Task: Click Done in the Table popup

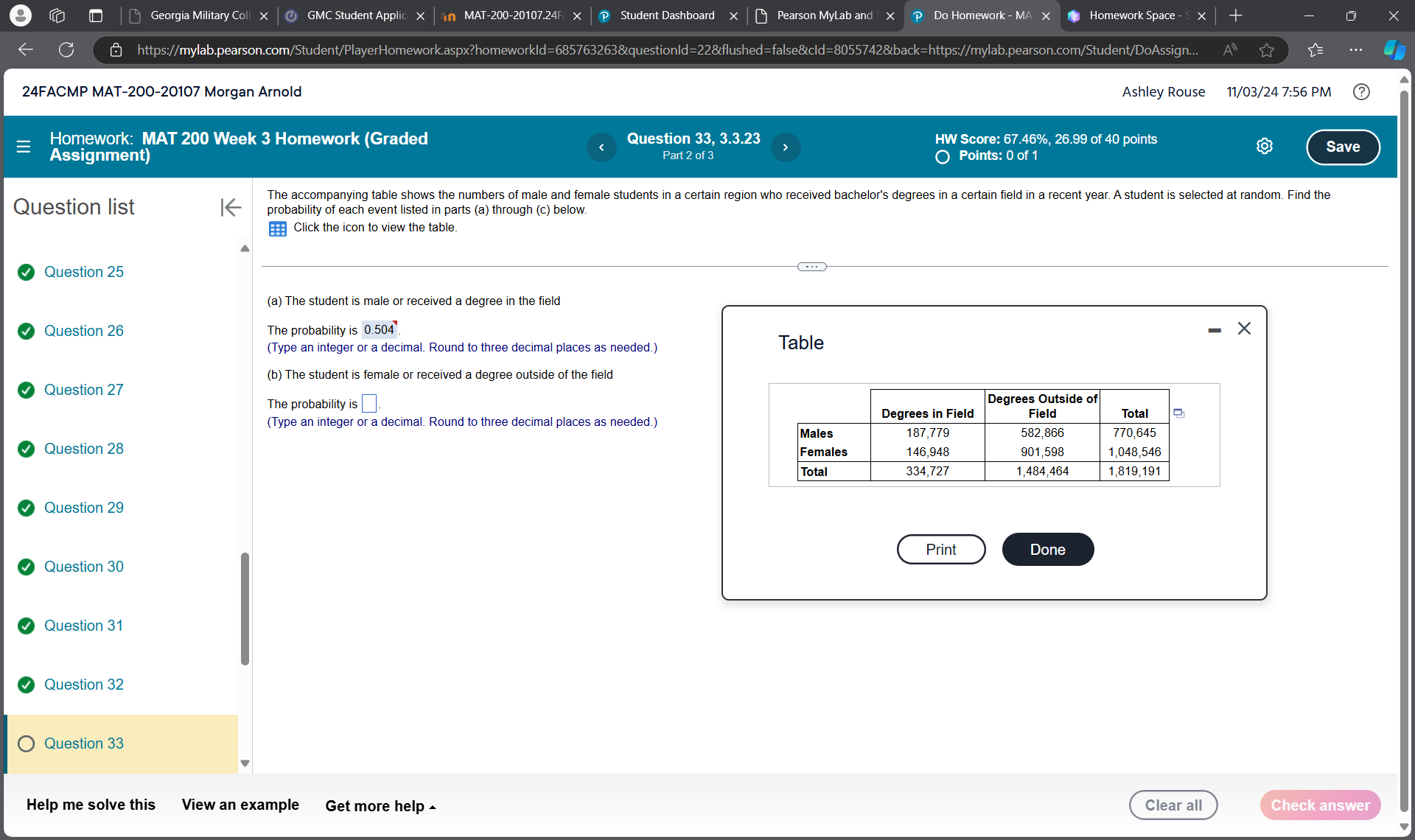Action: pyautogui.click(x=1048, y=550)
